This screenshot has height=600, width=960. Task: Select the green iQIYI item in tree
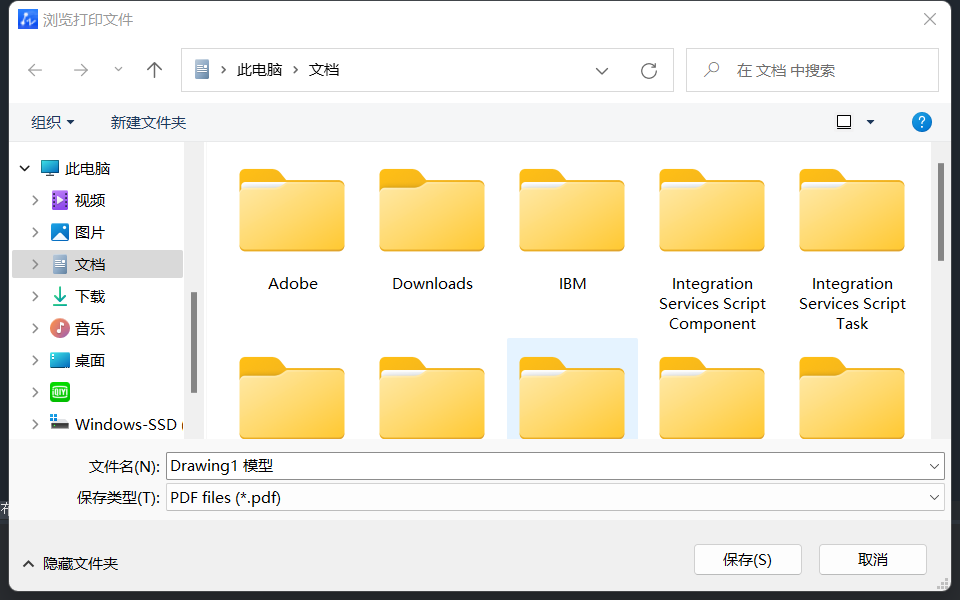60,392
